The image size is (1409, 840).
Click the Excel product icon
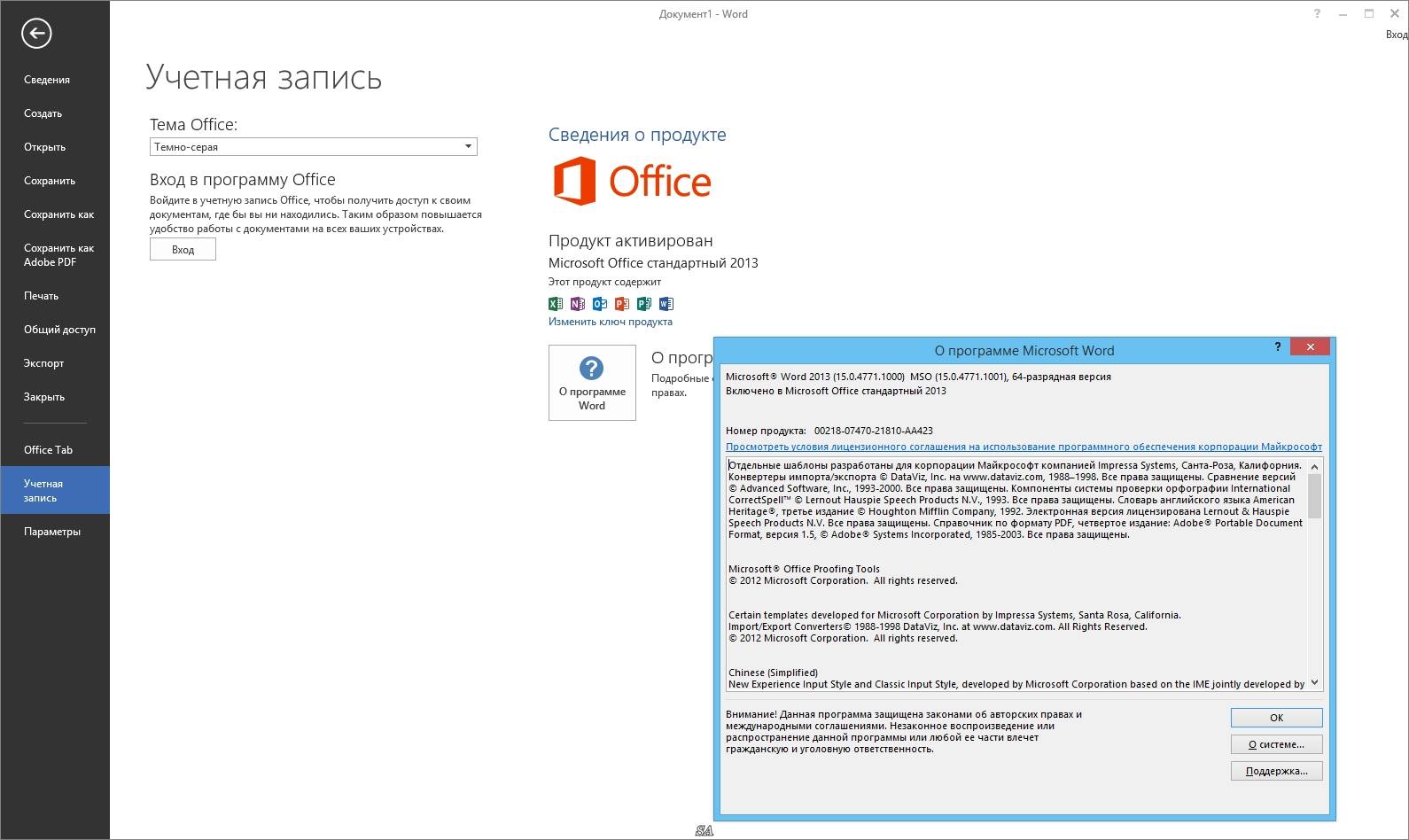[x=556, y=304]
